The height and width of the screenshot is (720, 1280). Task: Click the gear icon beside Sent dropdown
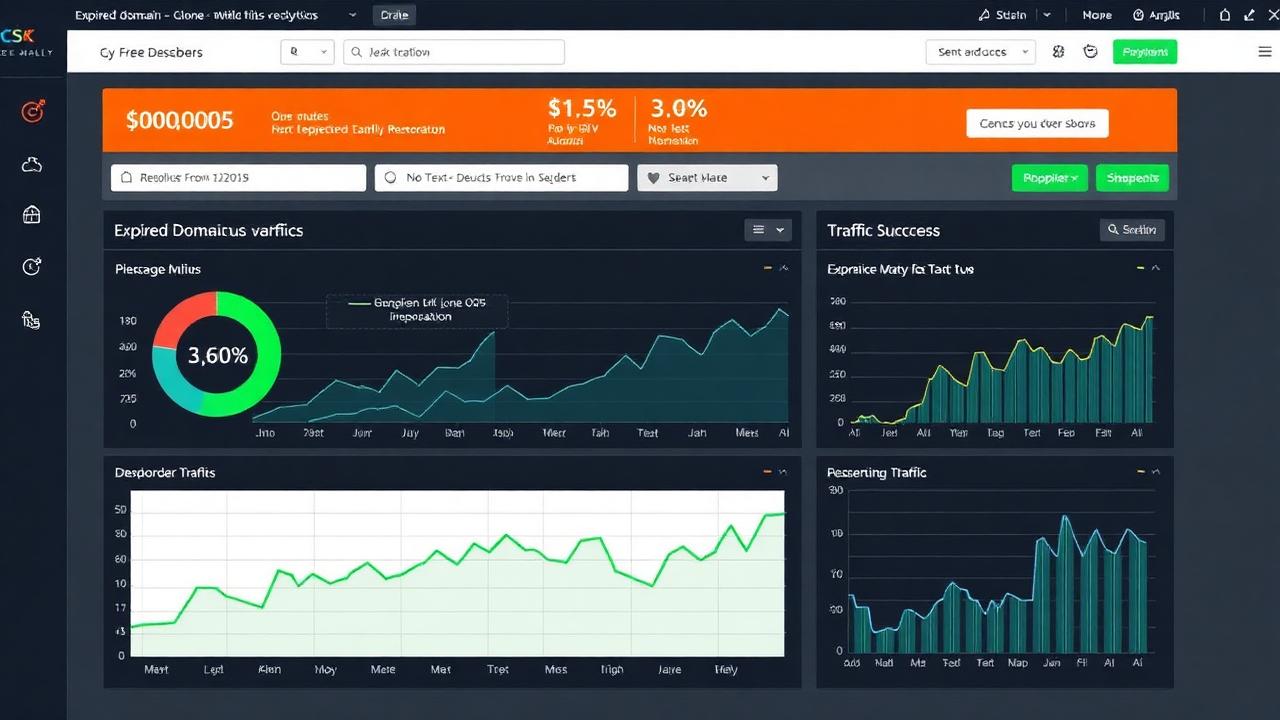tap(1058, 52)
